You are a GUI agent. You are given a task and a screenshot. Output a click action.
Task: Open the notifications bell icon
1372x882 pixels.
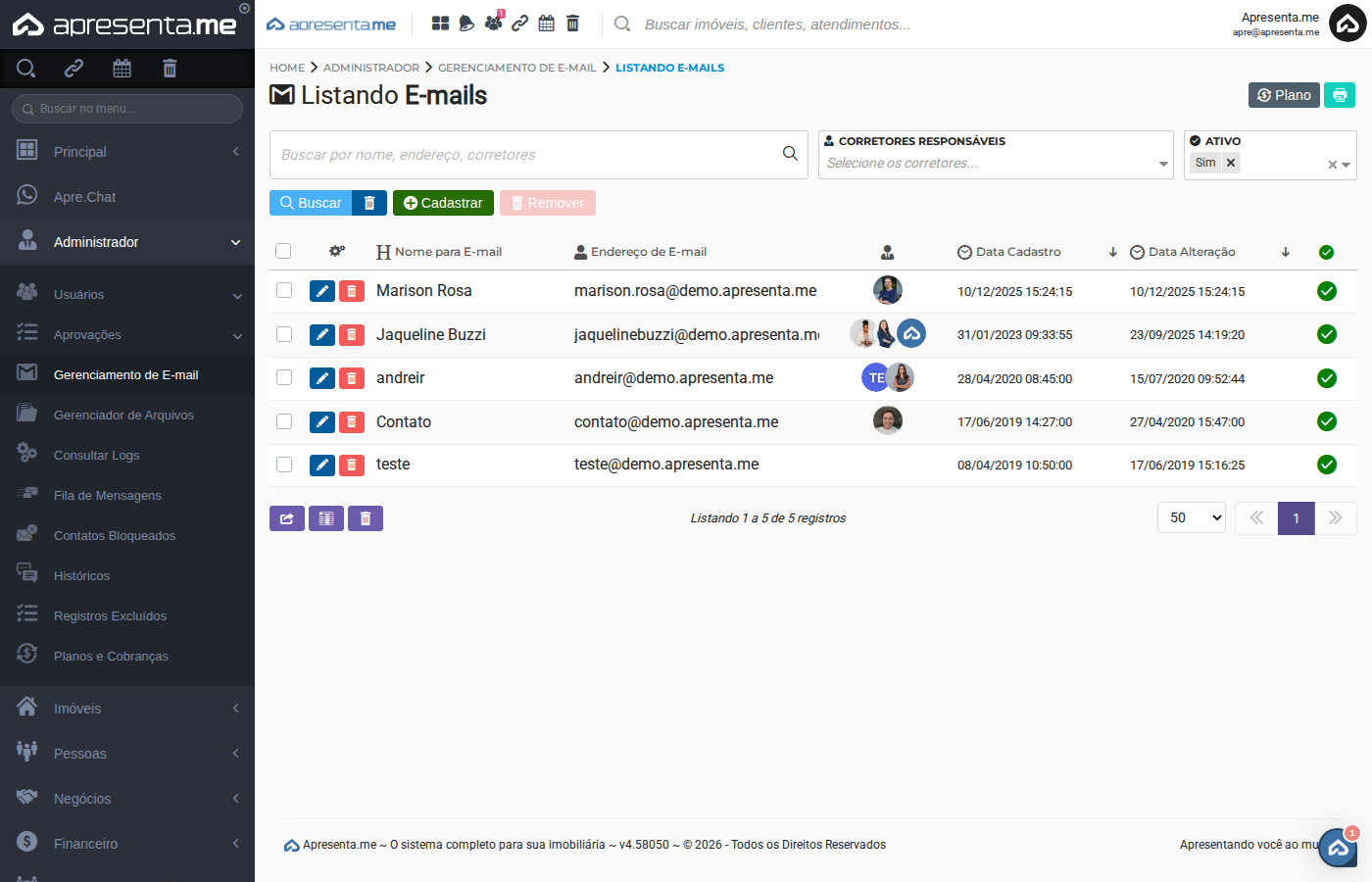click(465, 23)
